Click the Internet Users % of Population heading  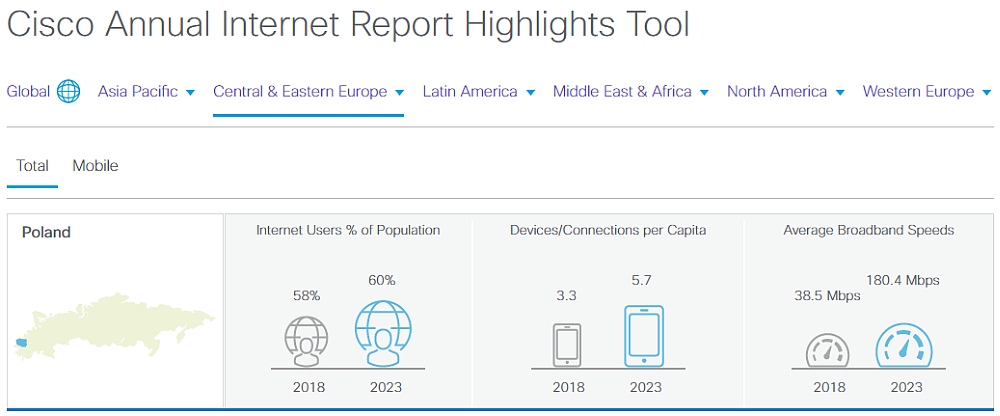348,230
